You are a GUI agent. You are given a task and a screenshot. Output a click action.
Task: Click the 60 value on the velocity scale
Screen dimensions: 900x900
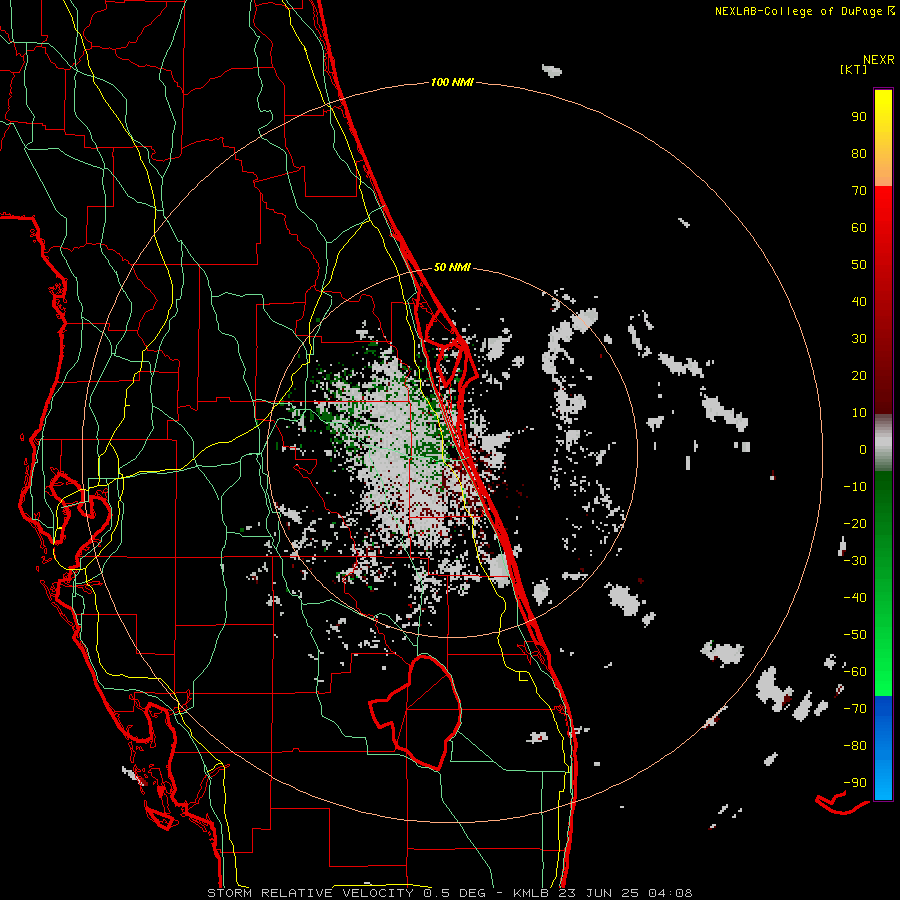859,228
